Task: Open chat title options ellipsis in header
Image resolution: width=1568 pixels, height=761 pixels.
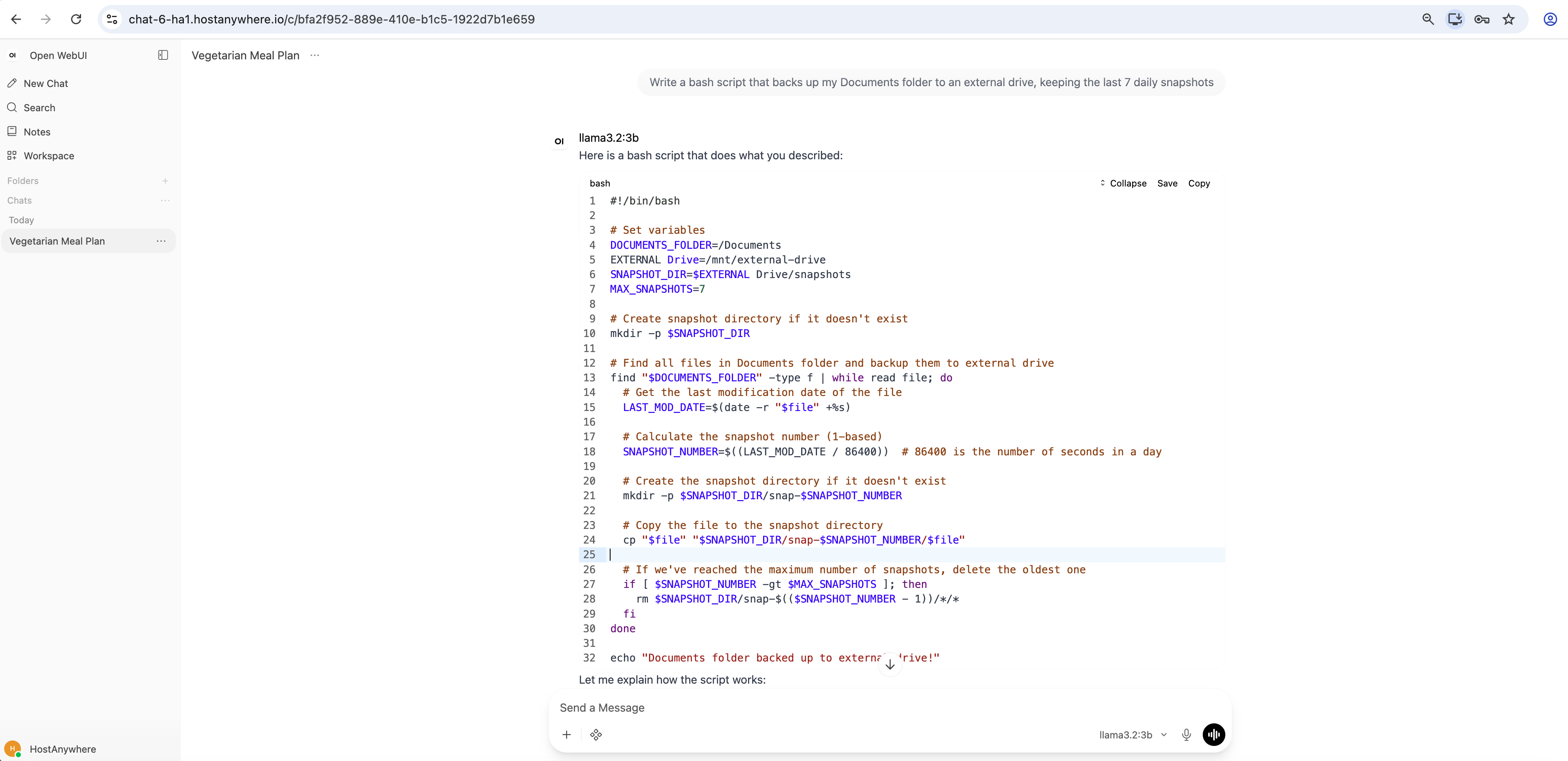Action: [315, 55]
